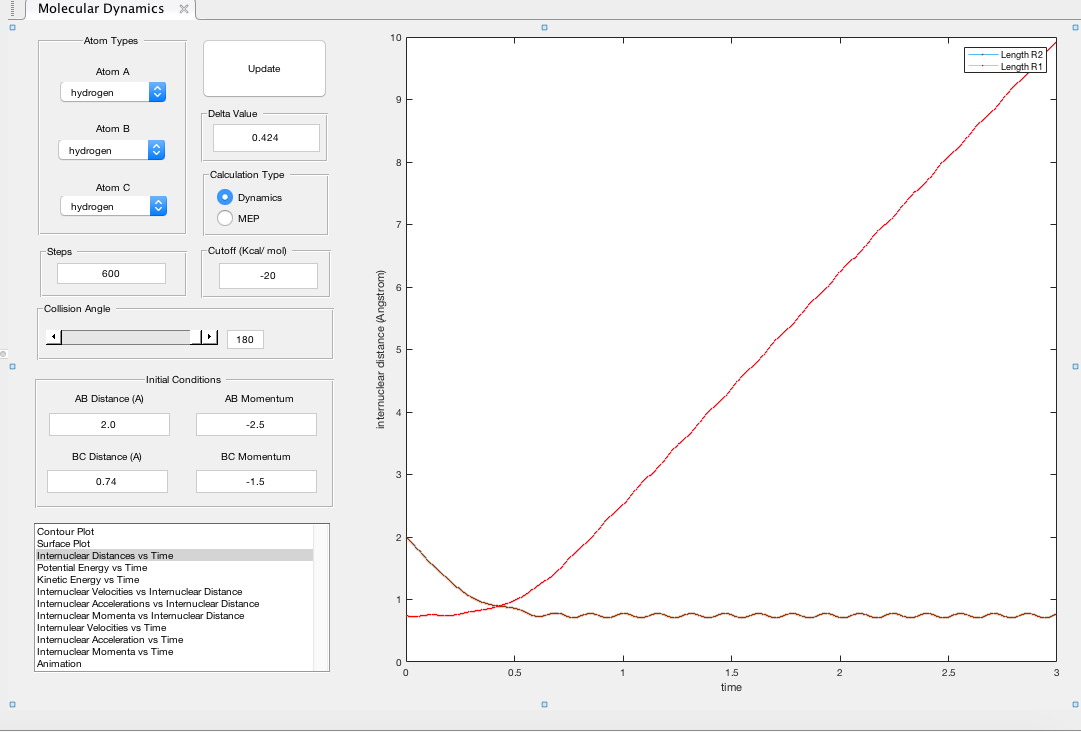Edit the Steps field showing 600

click(111, 273)
